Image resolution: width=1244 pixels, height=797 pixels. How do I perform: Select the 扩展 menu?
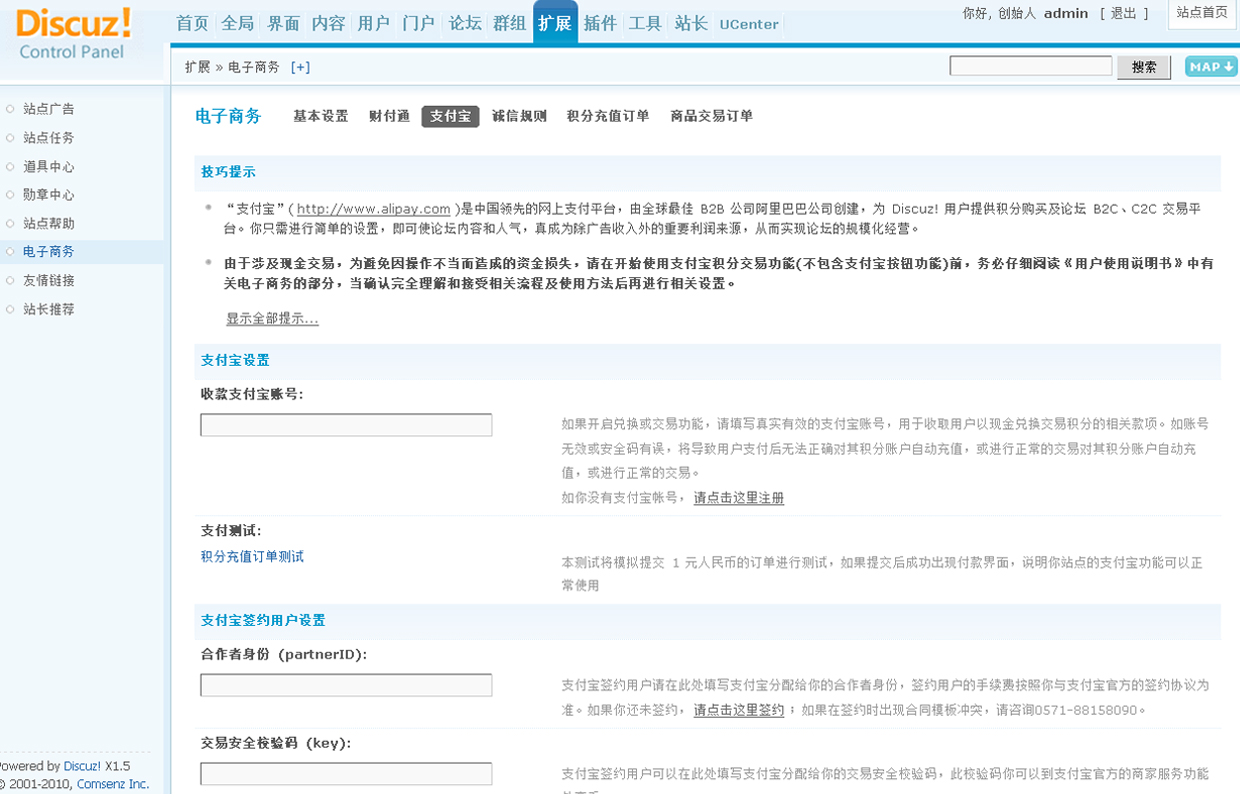pyautogui.click(x=555, y=23)
